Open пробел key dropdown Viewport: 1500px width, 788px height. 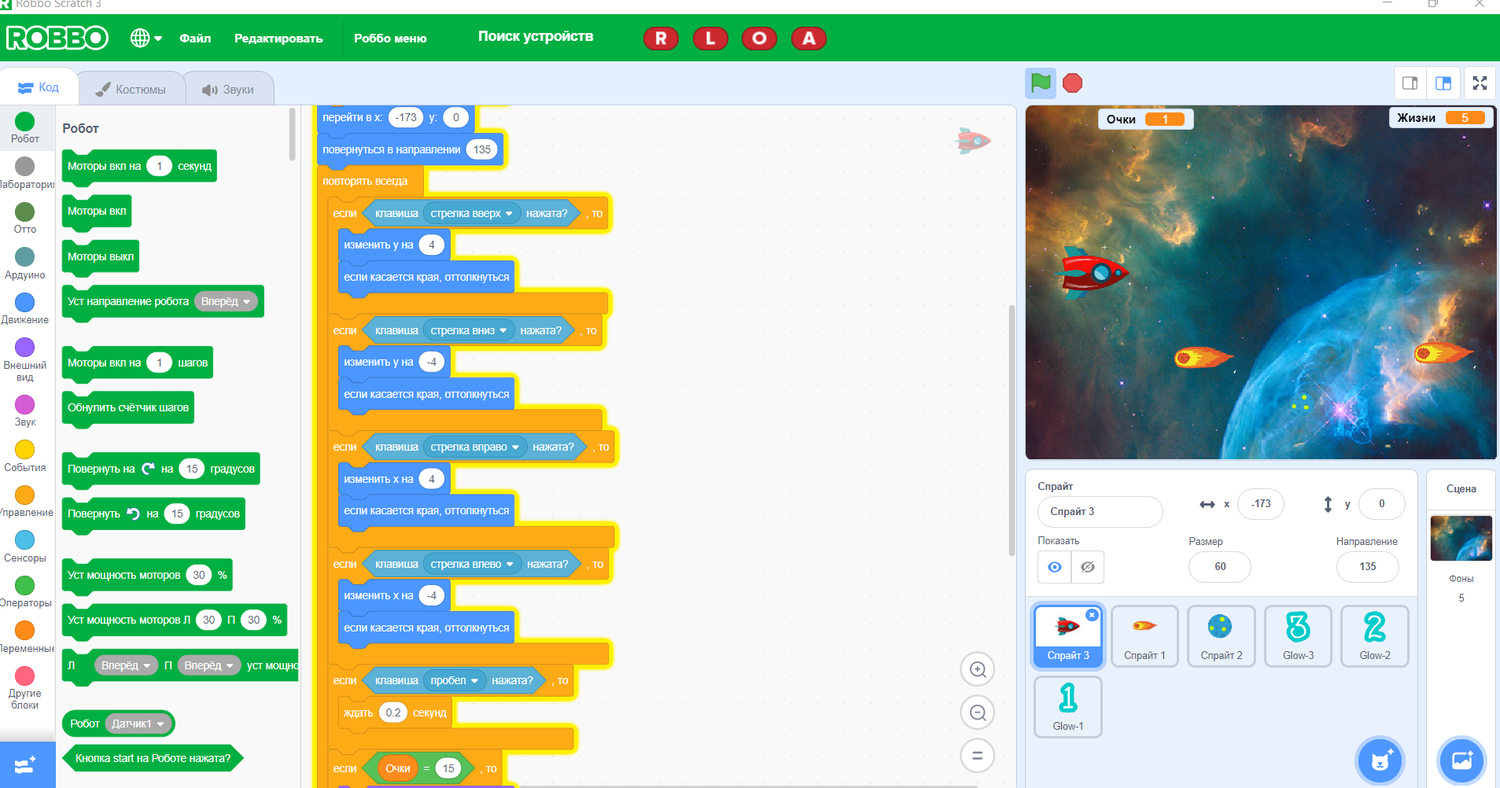454,681
